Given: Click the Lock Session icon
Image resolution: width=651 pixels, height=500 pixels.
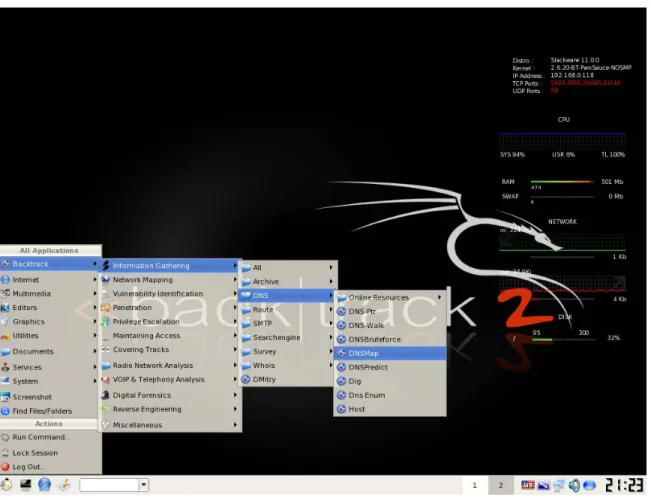Looking at the screenshot, I should (5, 453).
